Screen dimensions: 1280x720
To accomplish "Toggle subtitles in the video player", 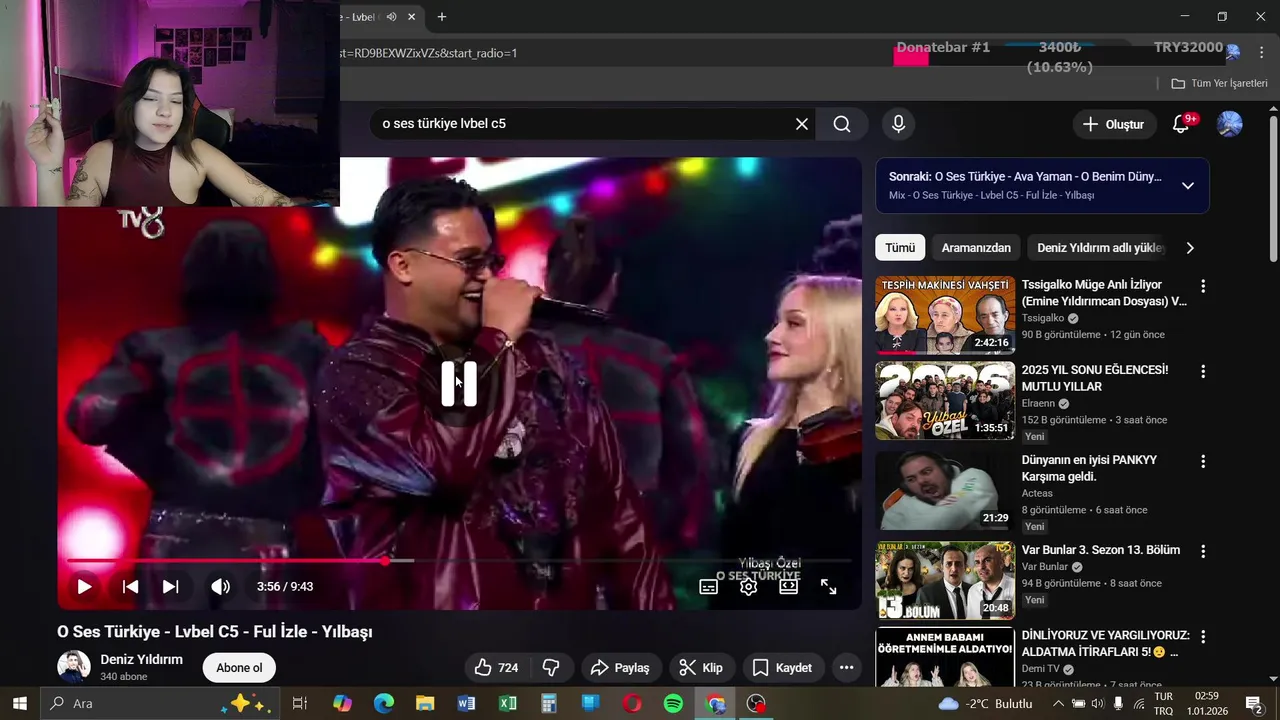I will point(708,587).
